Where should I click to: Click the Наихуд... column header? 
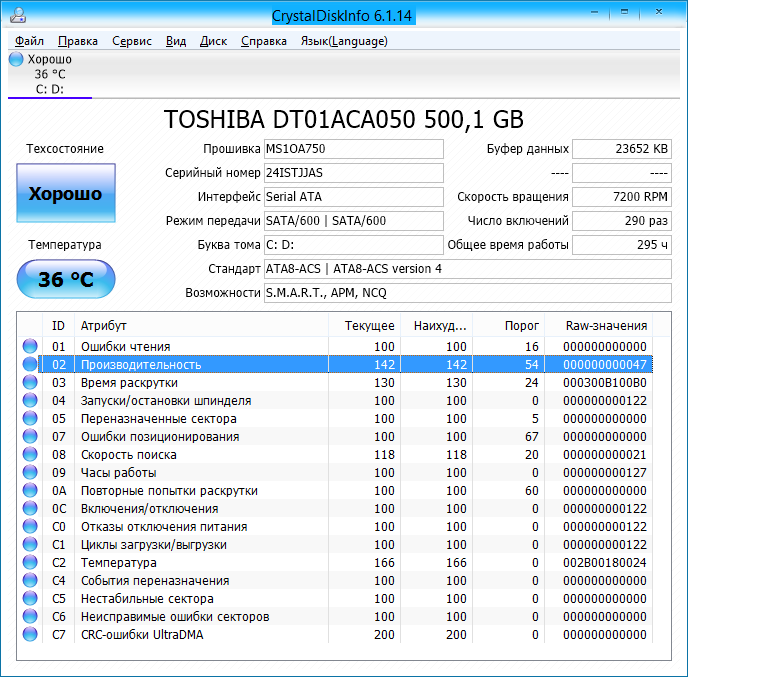[436, 325]
